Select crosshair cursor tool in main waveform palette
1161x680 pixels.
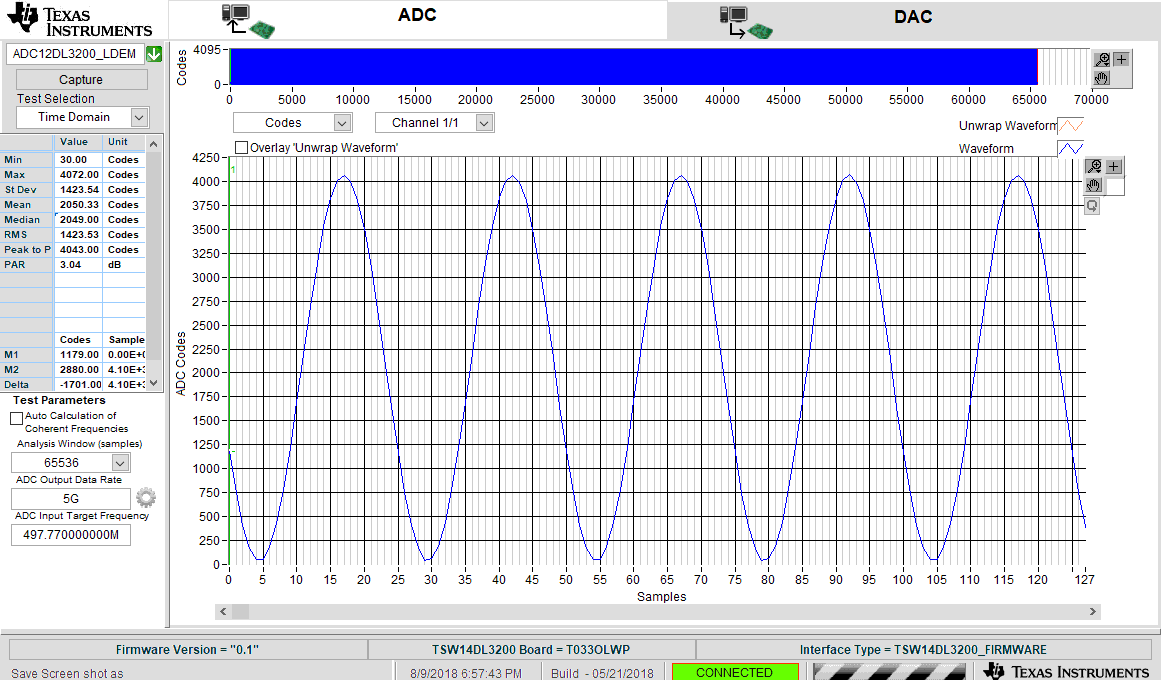click(1114, 167)
